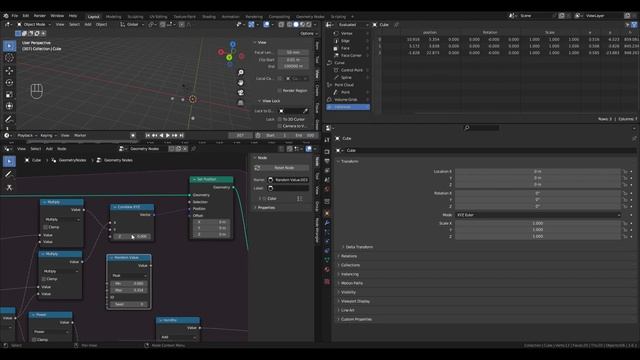The image size is (640, 360).
Task: Toggle the lock on Location X
Action: coord(625,171)
